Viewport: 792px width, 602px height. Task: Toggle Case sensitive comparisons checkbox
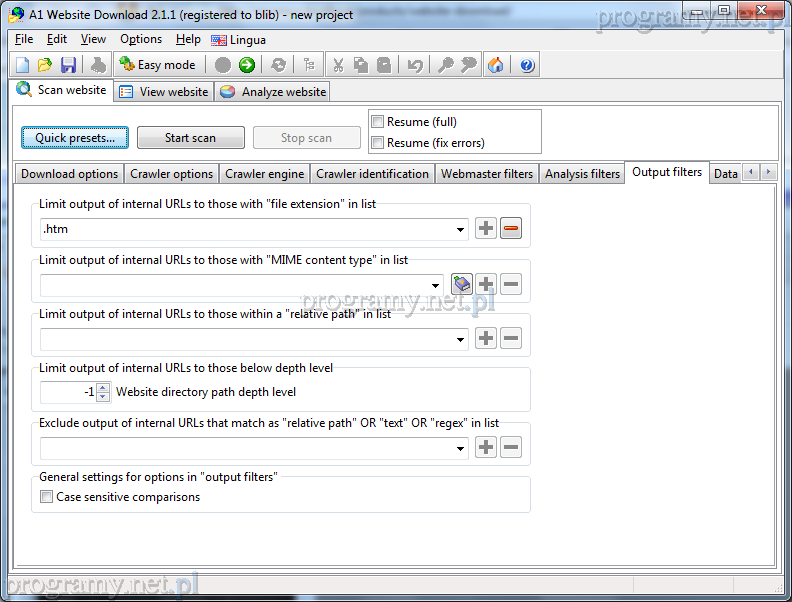coord(47,497)
